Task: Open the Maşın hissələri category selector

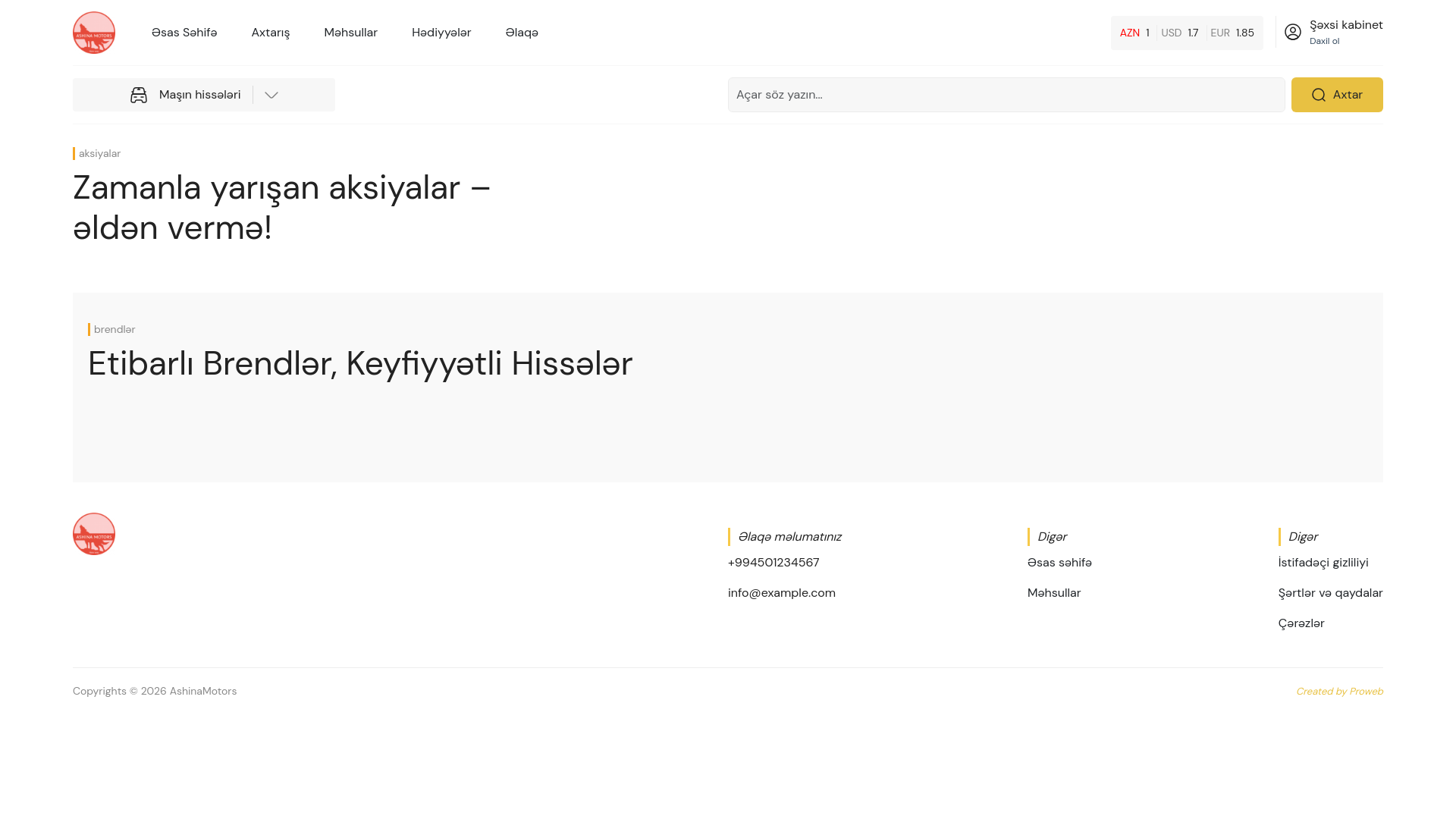Action: click(x=204, y=95)
